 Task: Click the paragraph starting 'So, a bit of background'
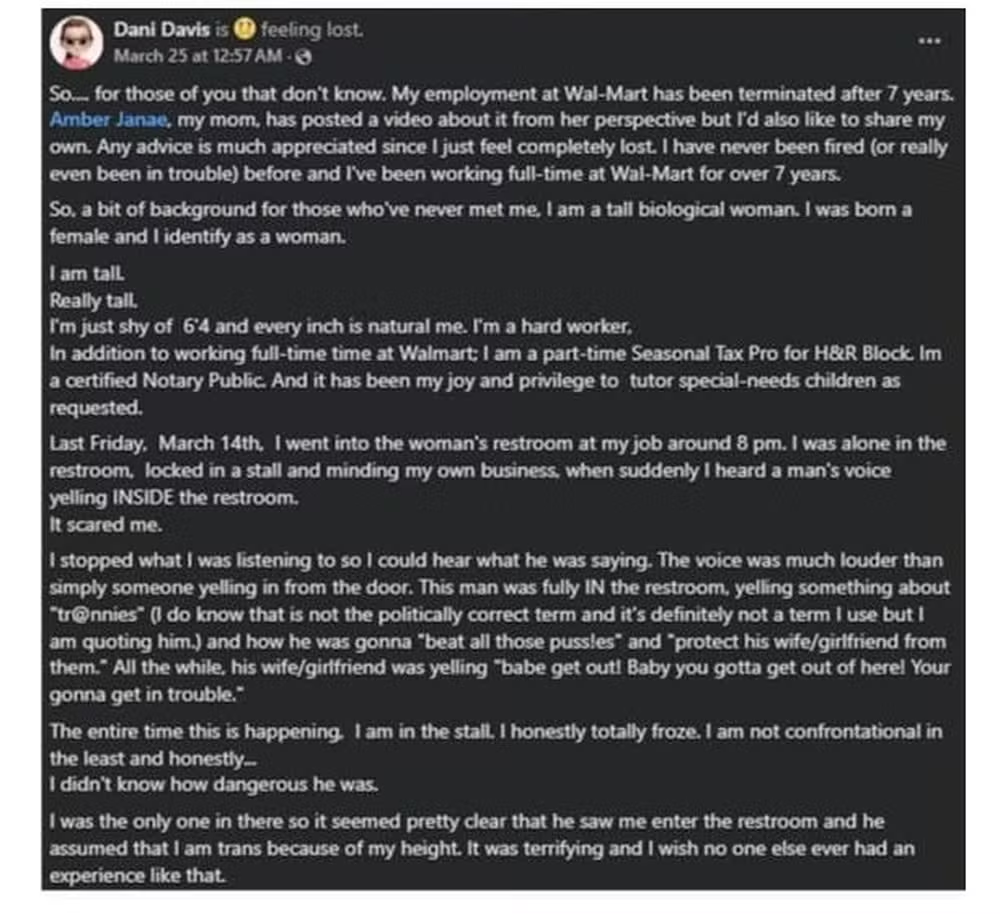pos(481,223)
